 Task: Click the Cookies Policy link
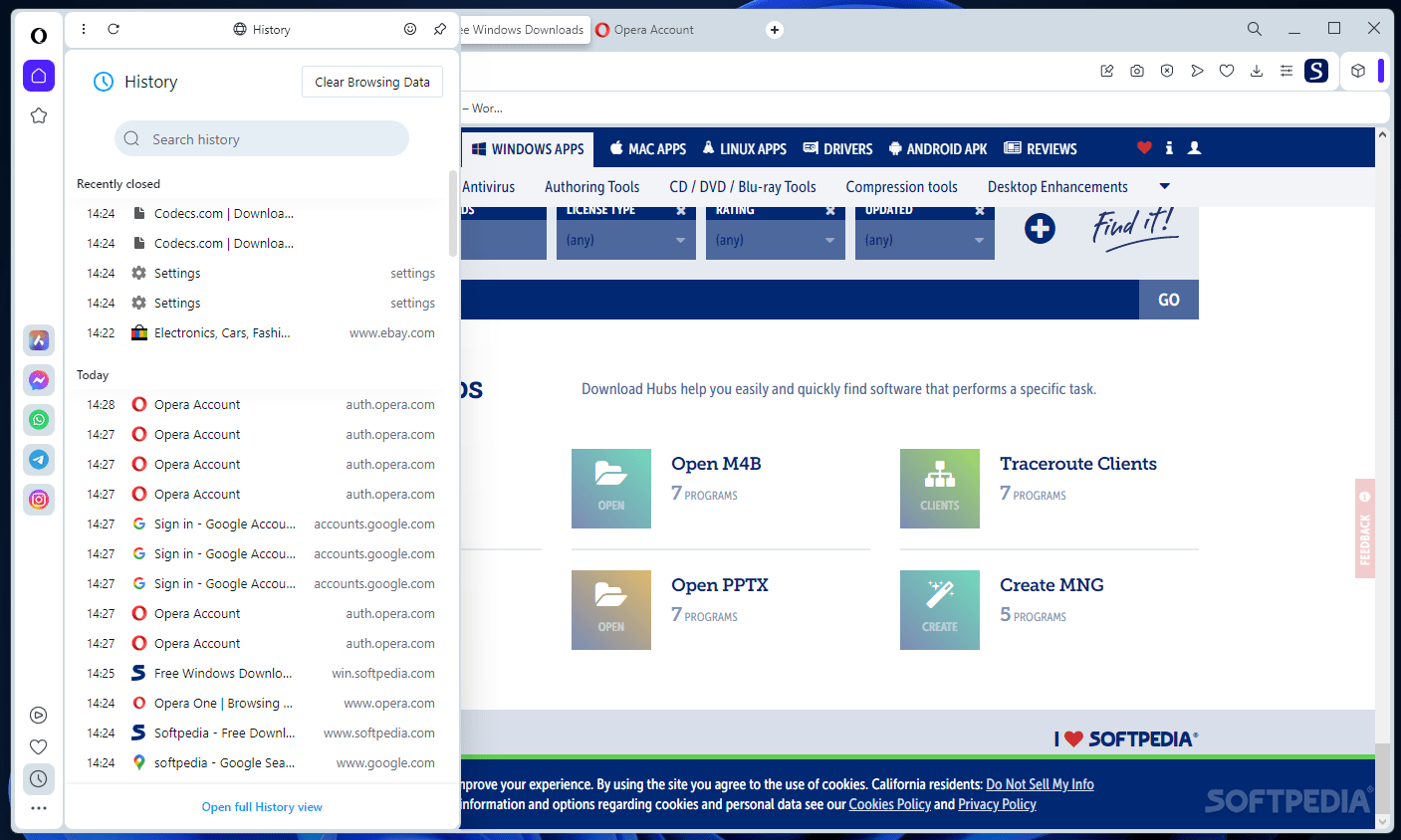[x=890, y=804]
